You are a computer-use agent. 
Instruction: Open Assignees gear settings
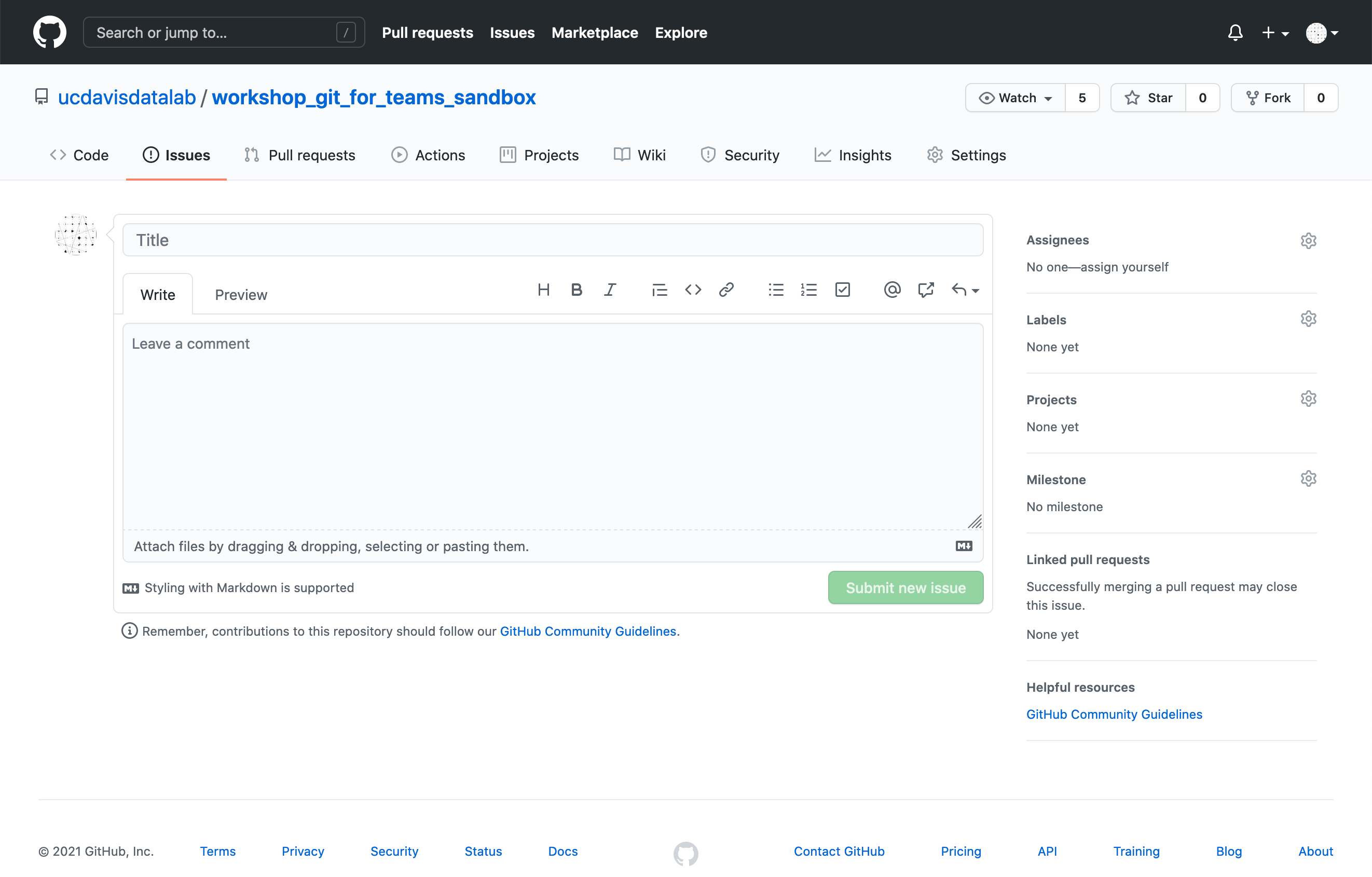click(x=1308, y=240)
